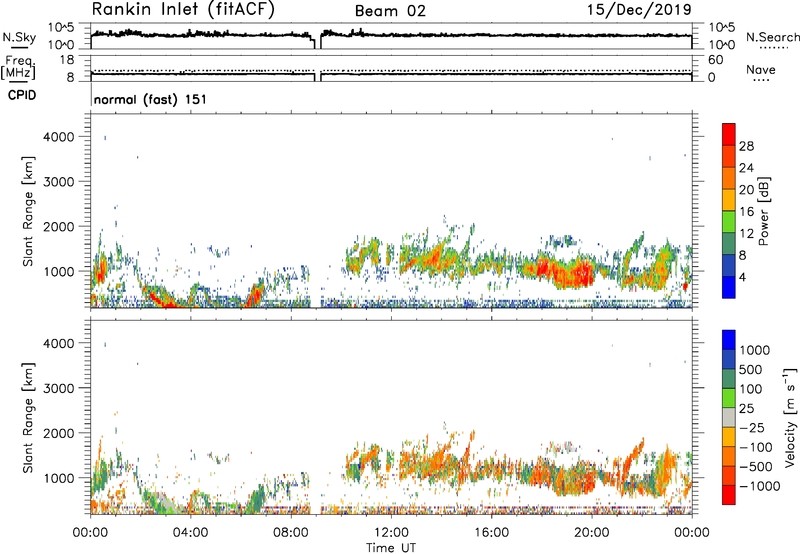This screenshot has height=554, width=800.
Task: Click the 'N.Sky' legend label
Action: [x=19, y=37]
